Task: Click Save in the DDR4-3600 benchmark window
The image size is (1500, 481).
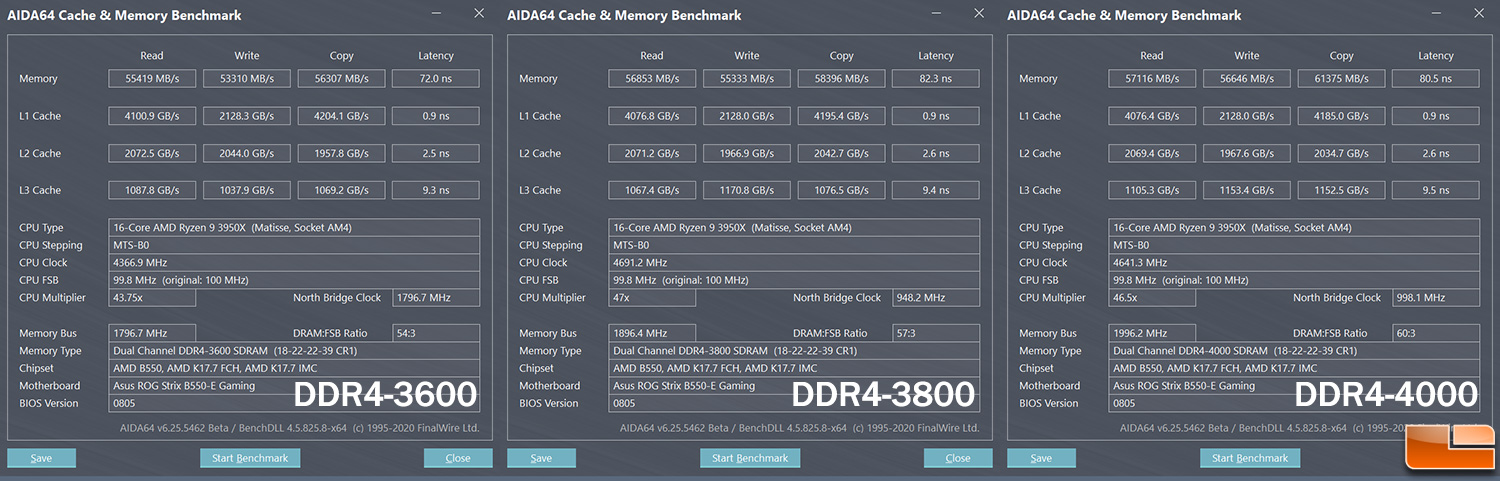Action: (x=41, y=458)
